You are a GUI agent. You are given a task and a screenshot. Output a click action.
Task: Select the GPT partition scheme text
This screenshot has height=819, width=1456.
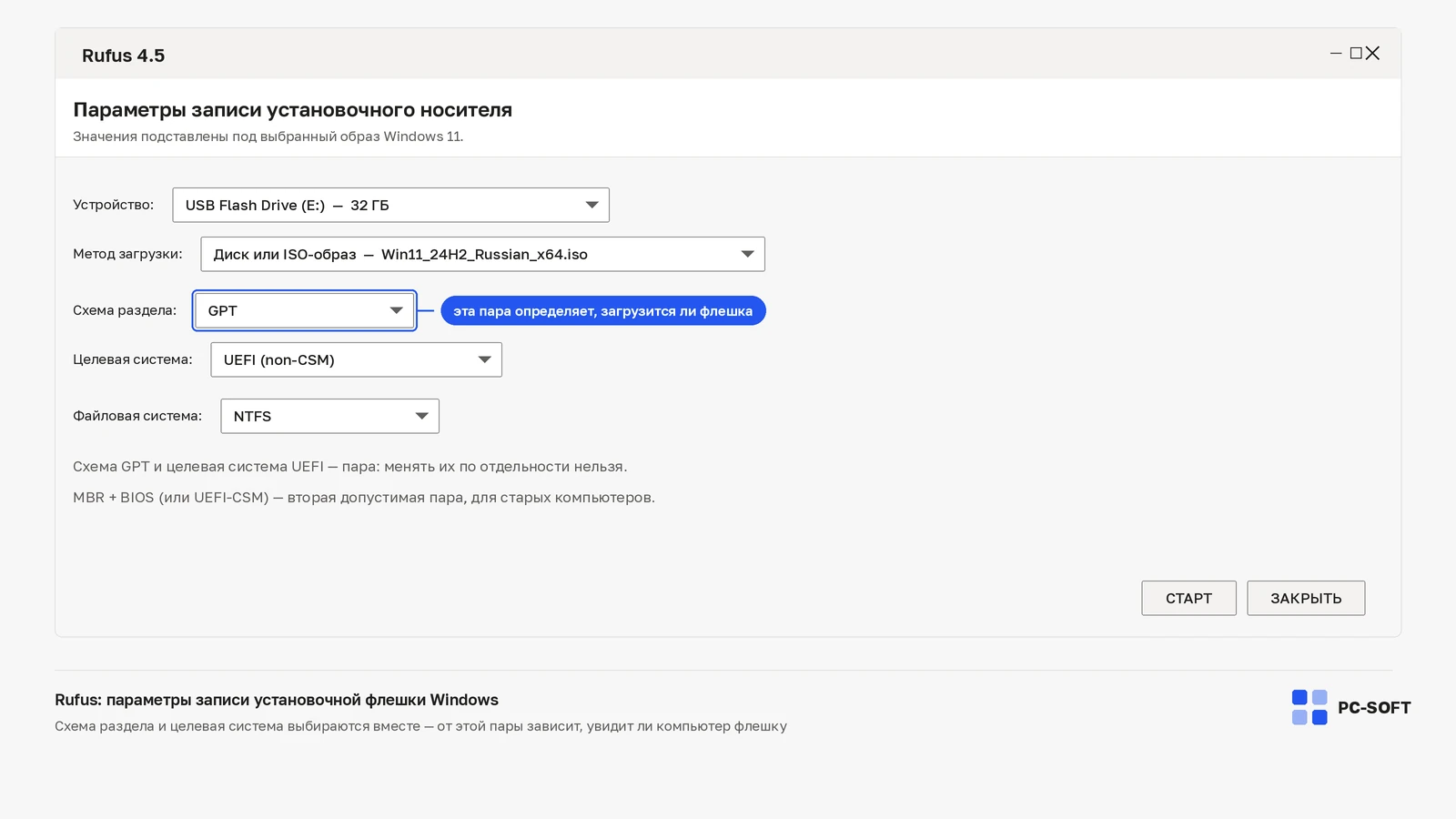tap(222, 311)
